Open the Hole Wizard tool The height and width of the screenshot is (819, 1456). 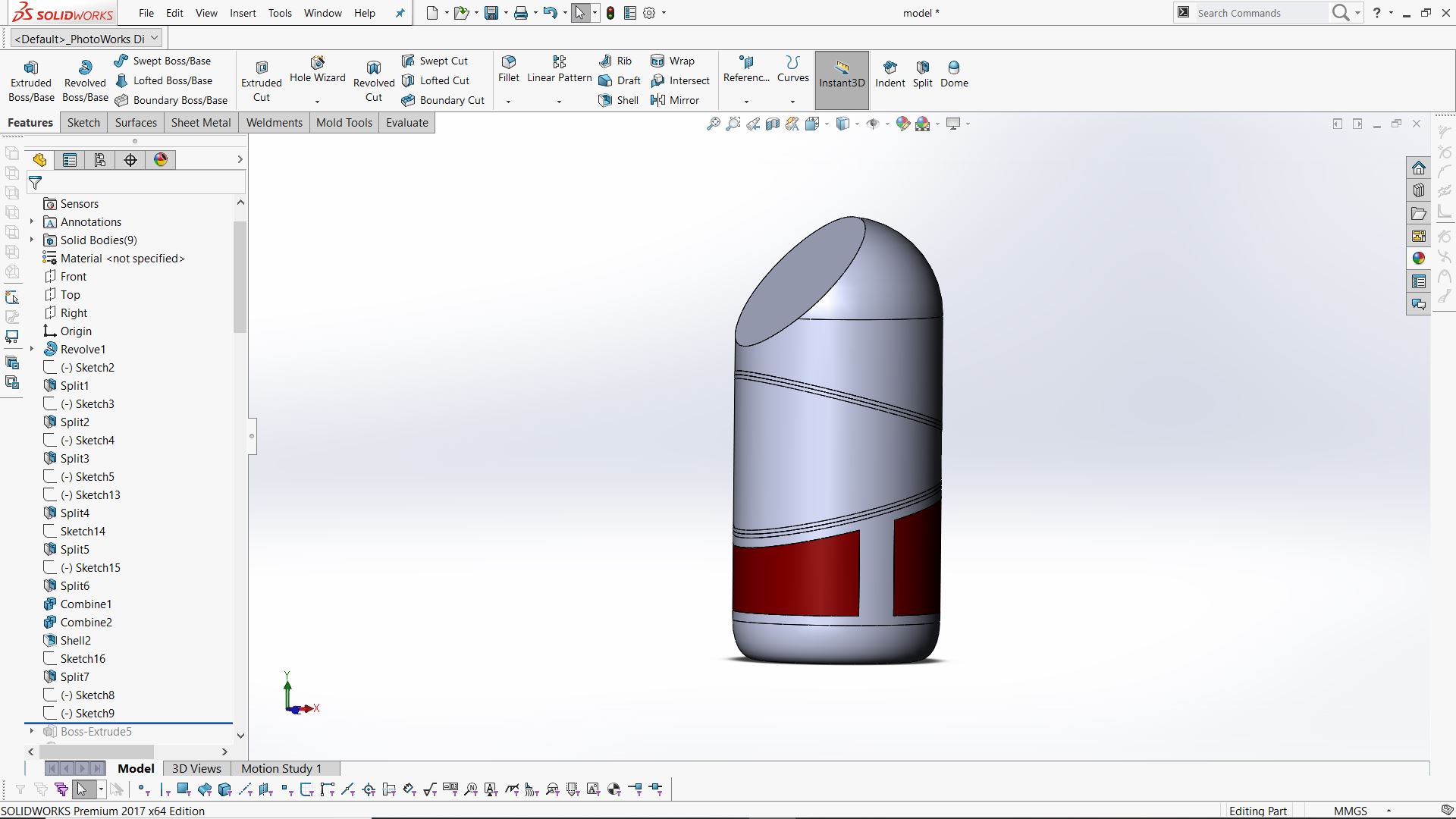[317, 70]
